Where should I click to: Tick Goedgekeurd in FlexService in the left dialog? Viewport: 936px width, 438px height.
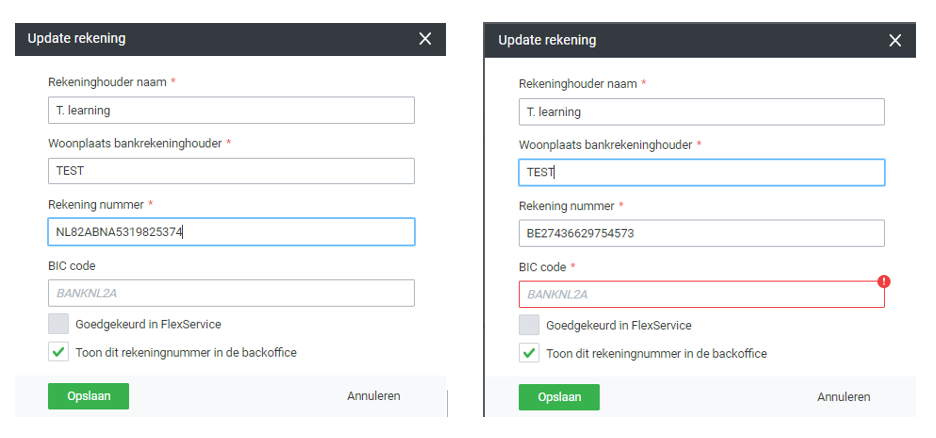(x=59, y=324)
